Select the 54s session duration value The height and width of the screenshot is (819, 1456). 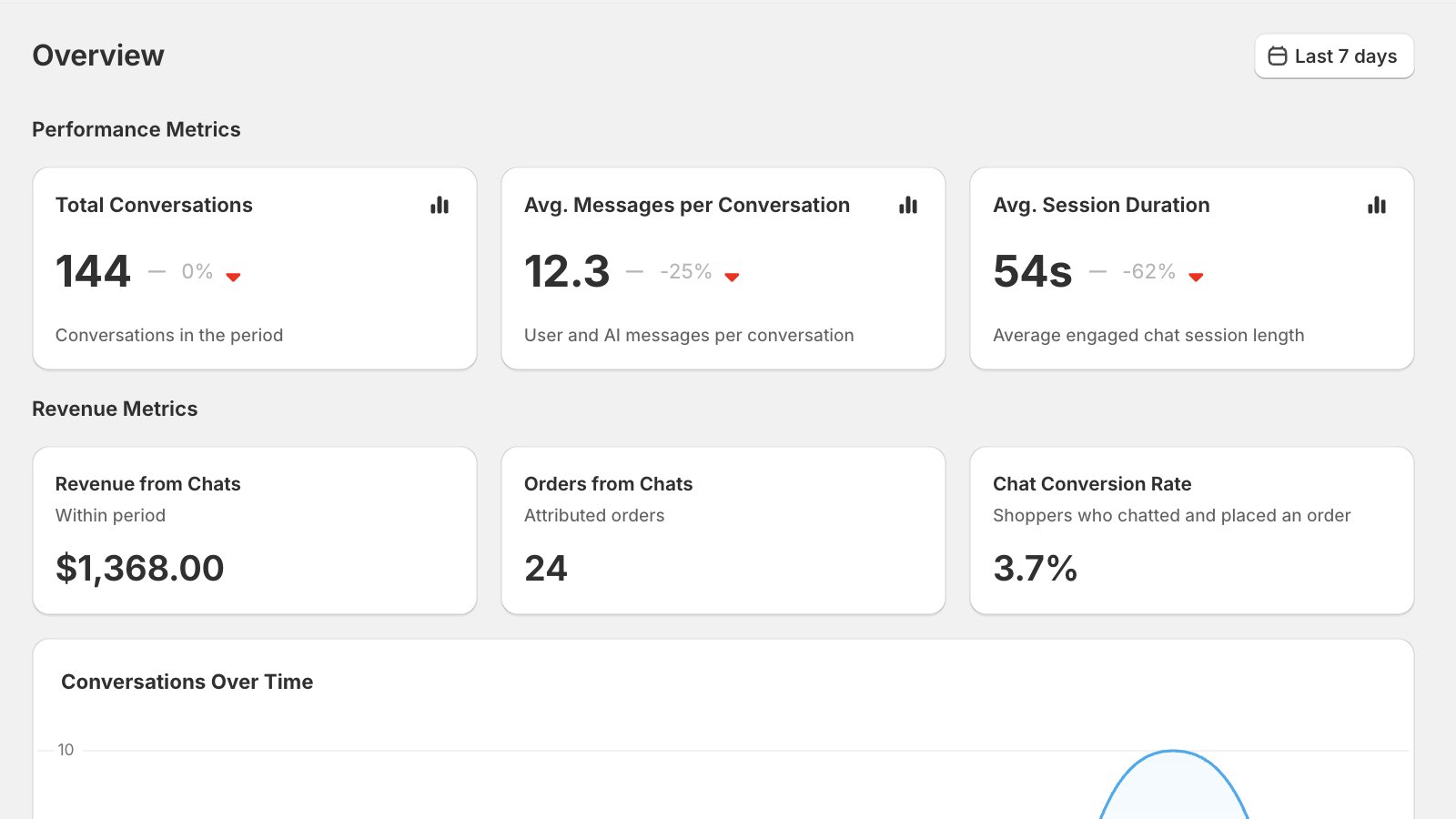(1033, 271)
